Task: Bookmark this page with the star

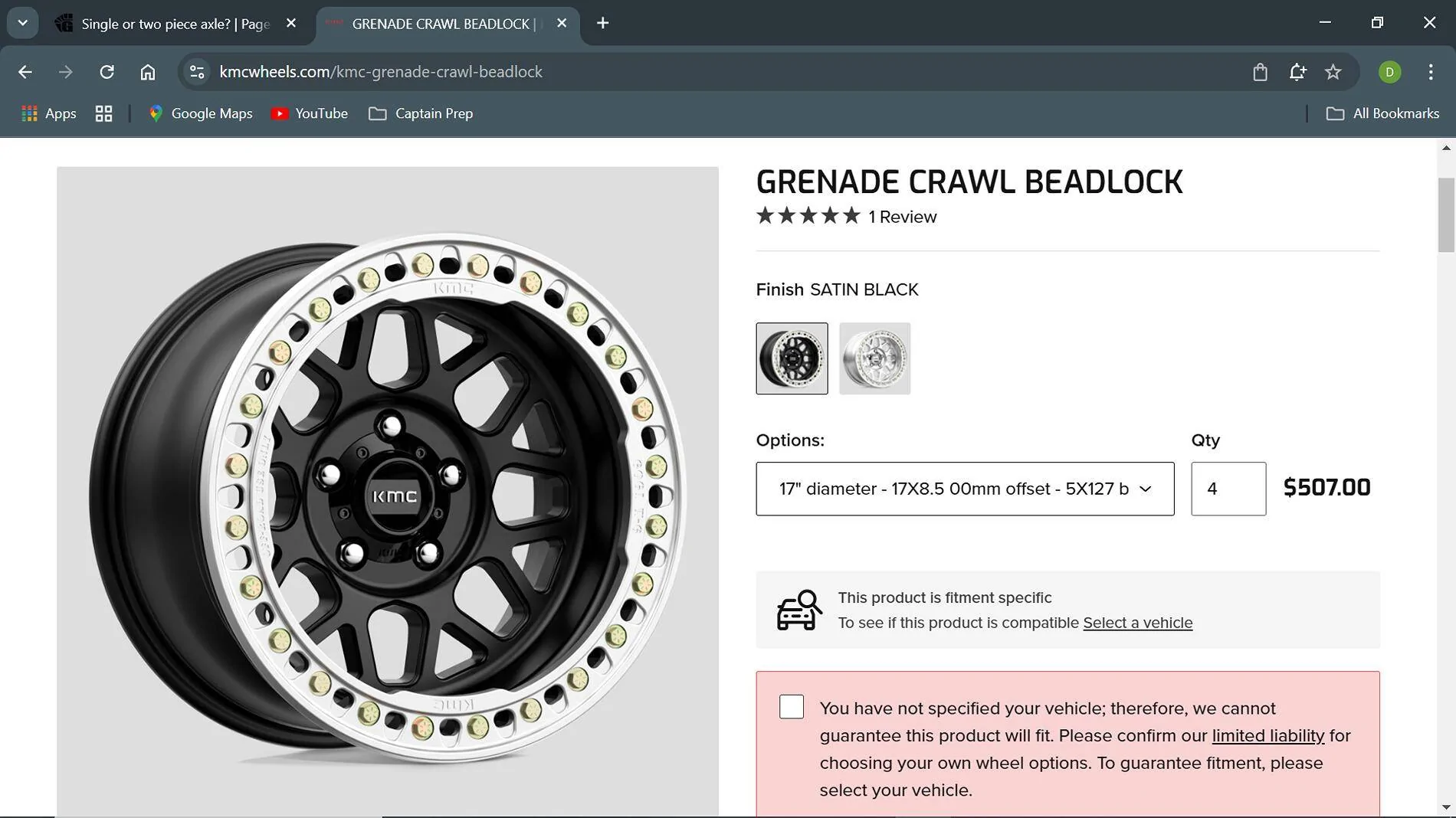Action: 1333,72
